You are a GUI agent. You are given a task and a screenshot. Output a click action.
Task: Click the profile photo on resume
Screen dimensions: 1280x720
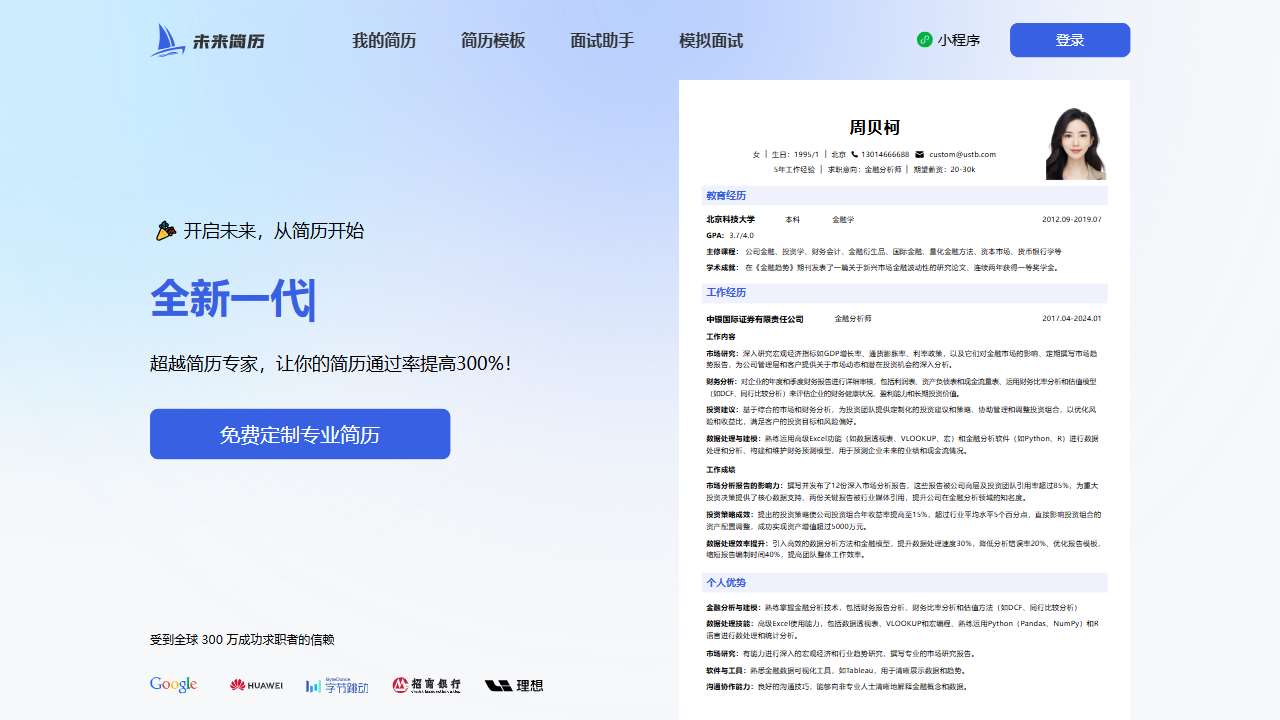tap(1075, 144)
